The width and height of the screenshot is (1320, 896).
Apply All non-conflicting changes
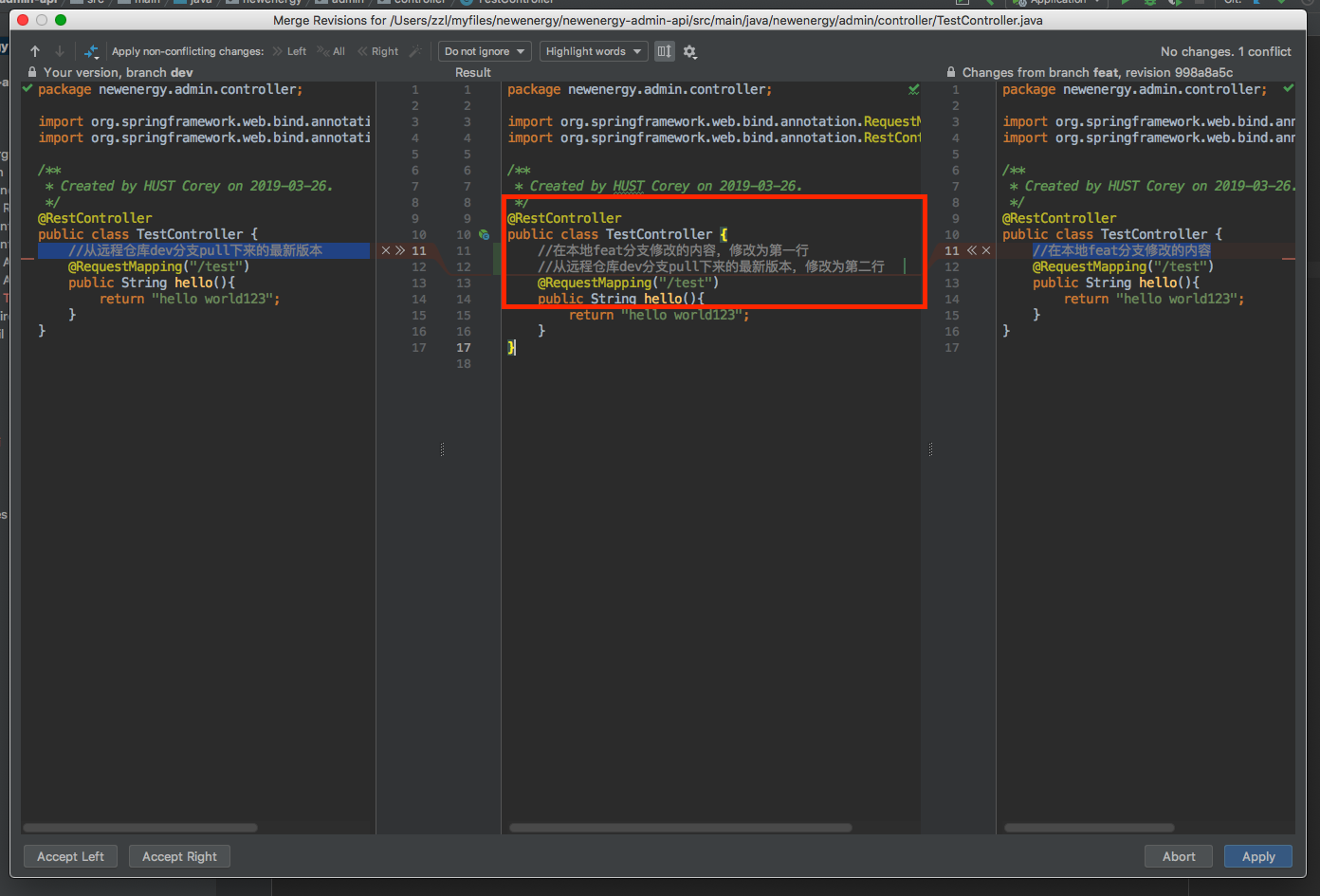(331, 51)
